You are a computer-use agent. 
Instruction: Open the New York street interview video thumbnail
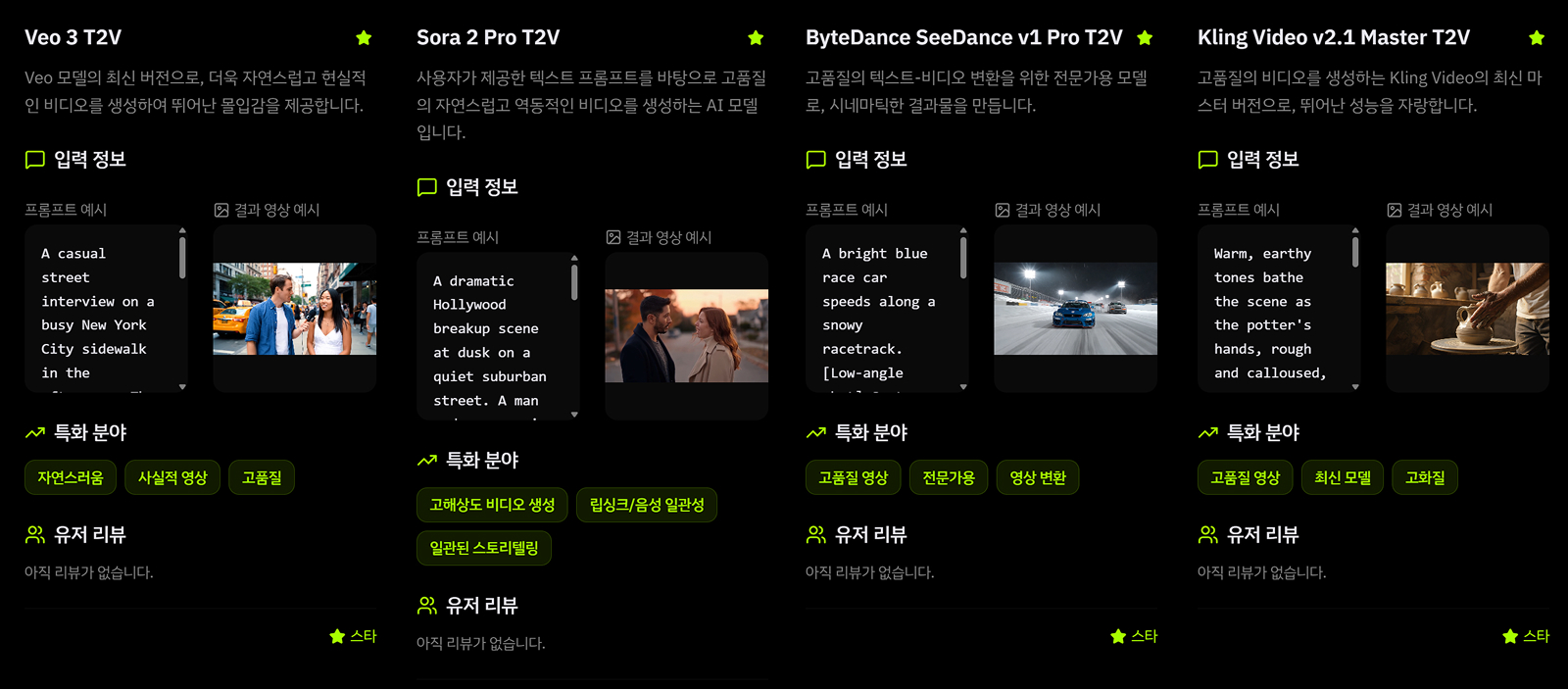coord(295,309)
